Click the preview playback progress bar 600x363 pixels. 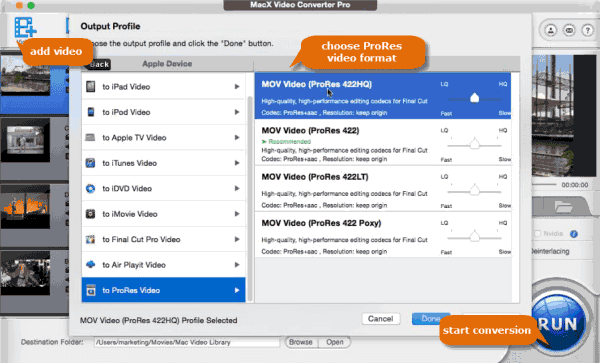click(543, 185)
